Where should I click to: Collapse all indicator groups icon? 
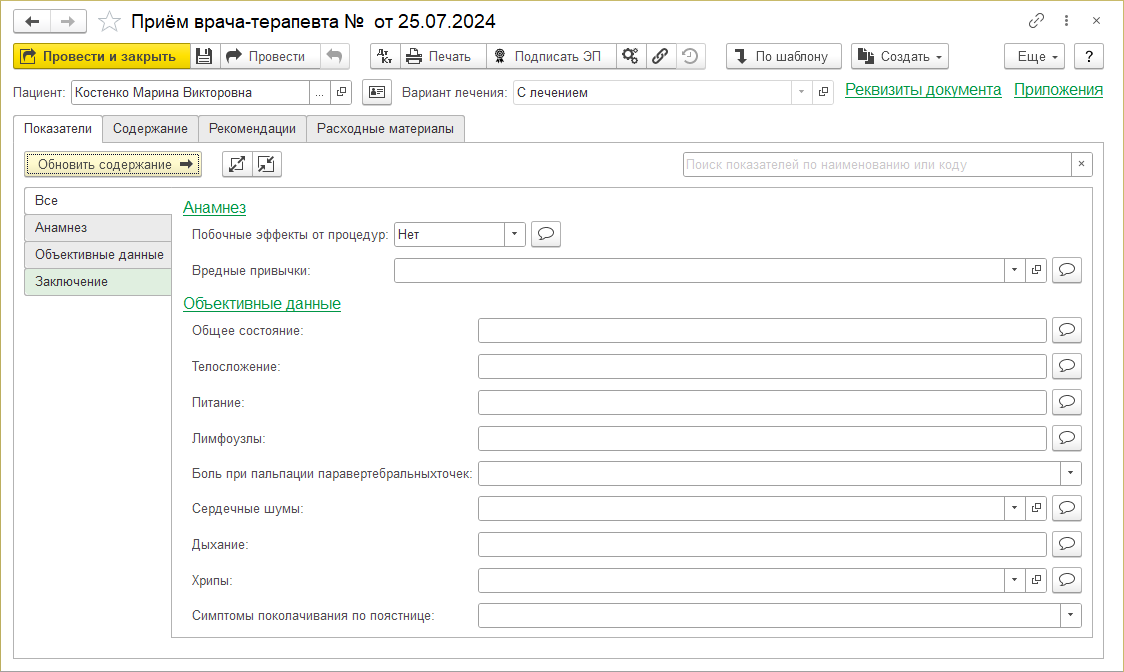click(267, 164)
